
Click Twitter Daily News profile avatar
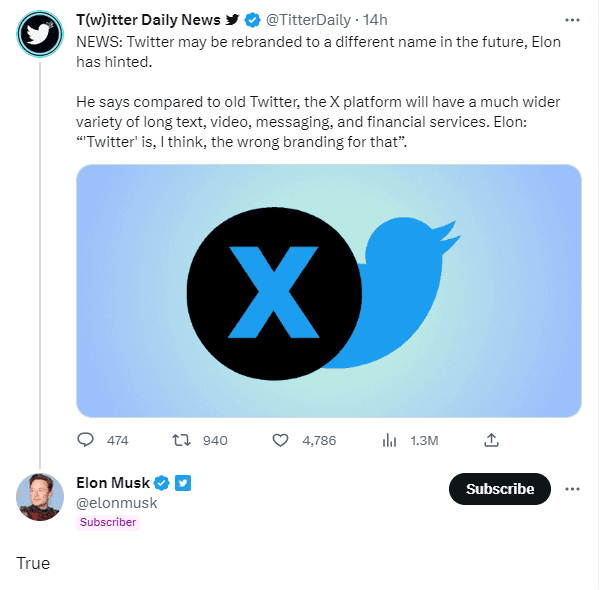(40, 36)
